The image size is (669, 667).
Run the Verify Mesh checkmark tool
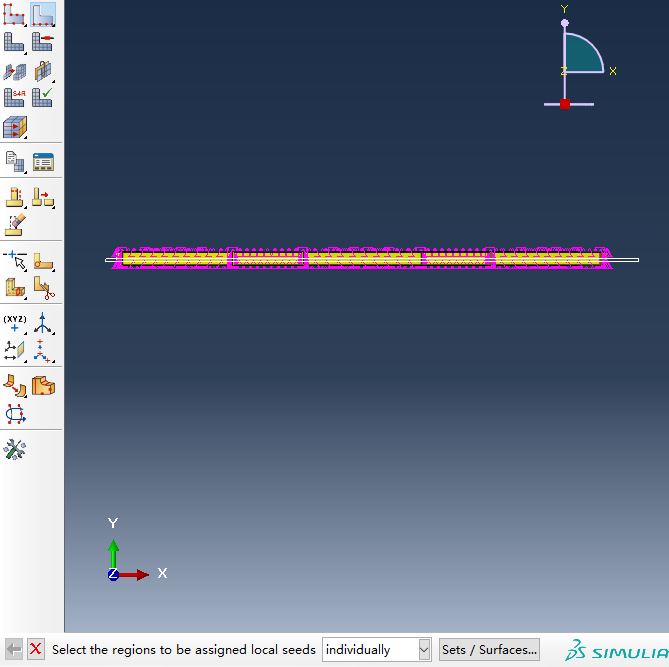coord(43,97)
